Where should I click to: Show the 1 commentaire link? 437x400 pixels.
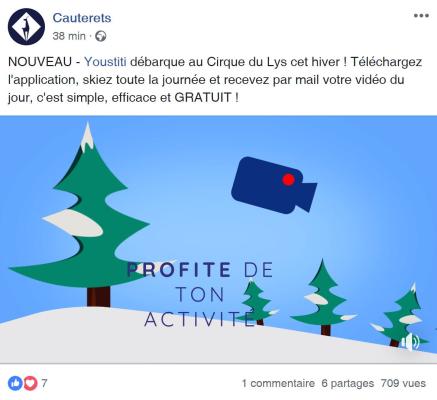[278, 383]
